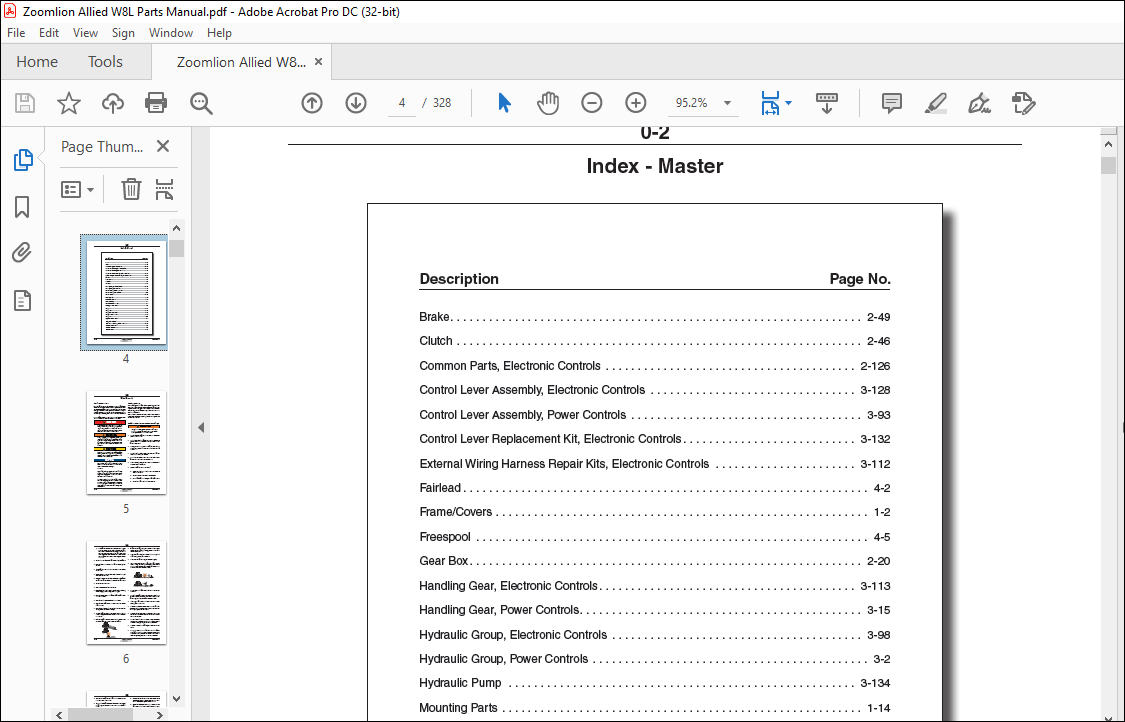
Task: Switch to the Home tab
Action: click(x=37, y=62)
